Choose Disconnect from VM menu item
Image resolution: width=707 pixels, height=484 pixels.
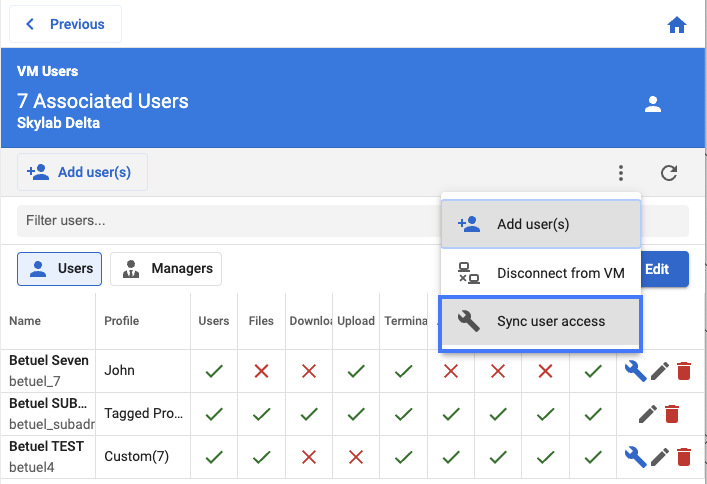pyautogui.click(x=540, y=272)
